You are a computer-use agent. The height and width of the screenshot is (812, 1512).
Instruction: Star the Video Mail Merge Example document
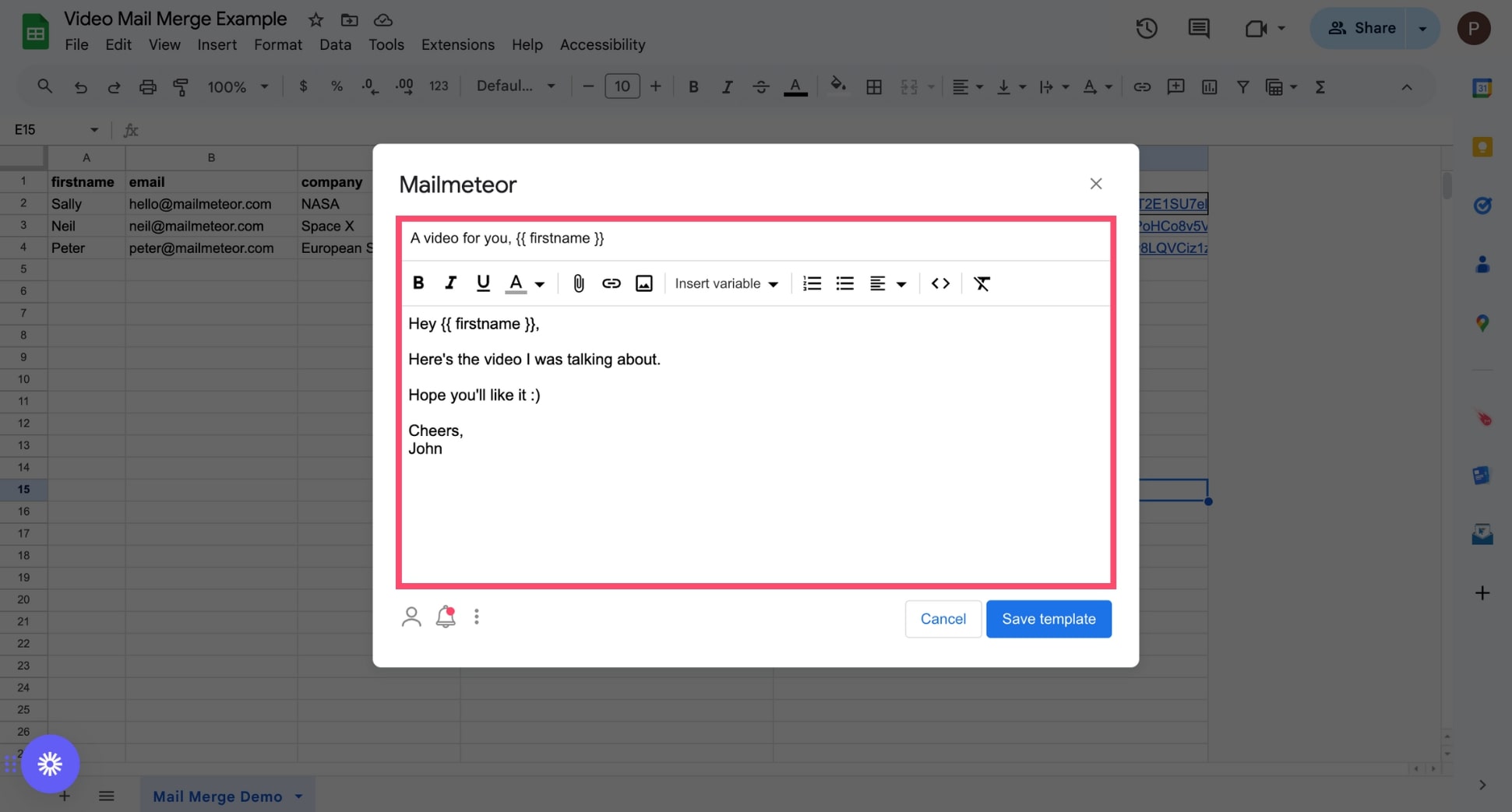(x=315, y=19)
